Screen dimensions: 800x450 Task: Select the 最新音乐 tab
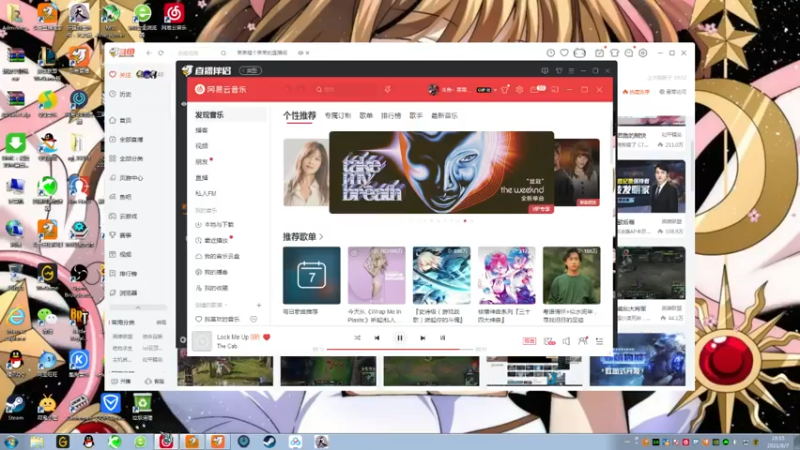444,116
